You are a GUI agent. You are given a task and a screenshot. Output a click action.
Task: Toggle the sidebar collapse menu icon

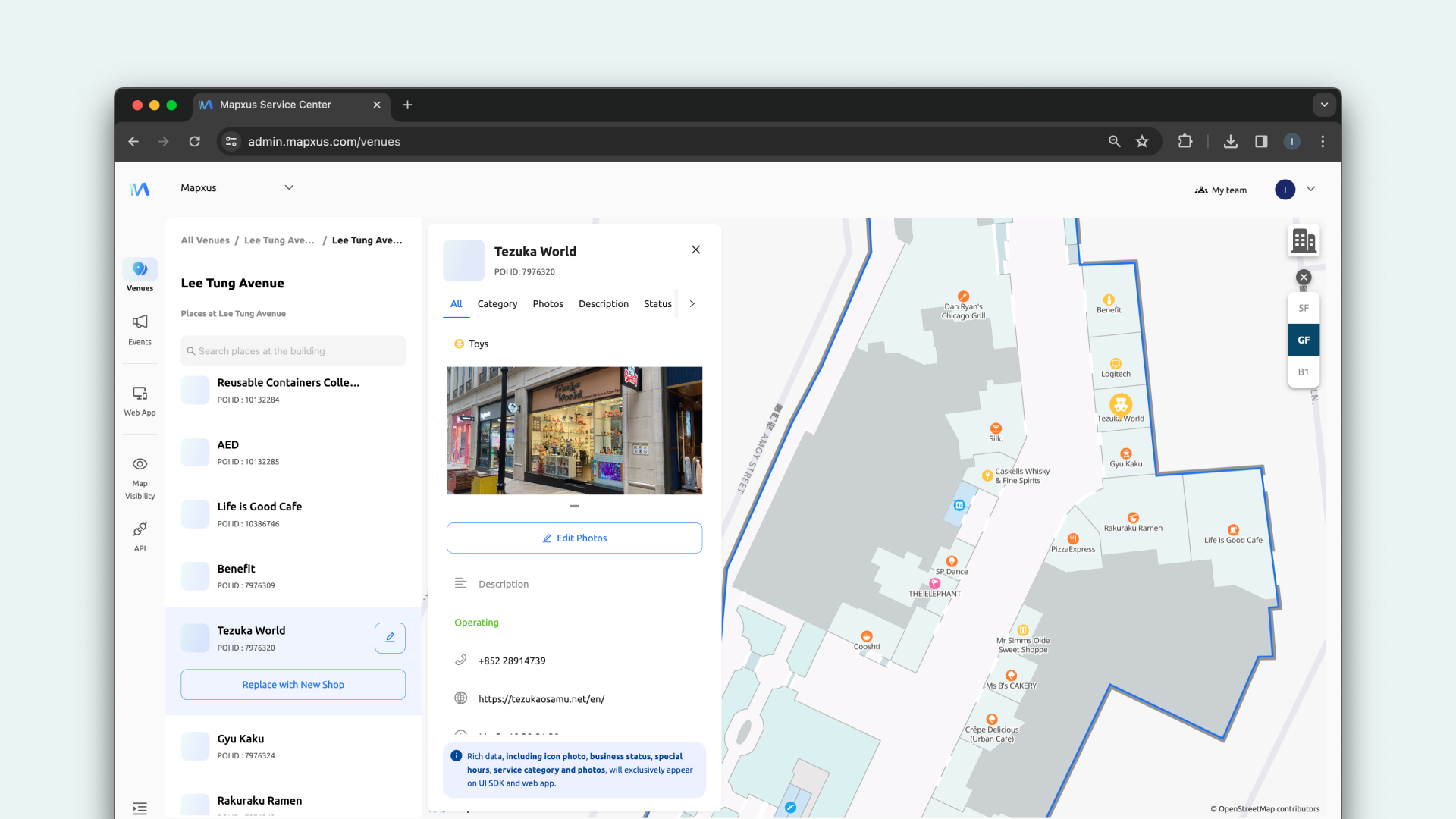click(140, 808)
